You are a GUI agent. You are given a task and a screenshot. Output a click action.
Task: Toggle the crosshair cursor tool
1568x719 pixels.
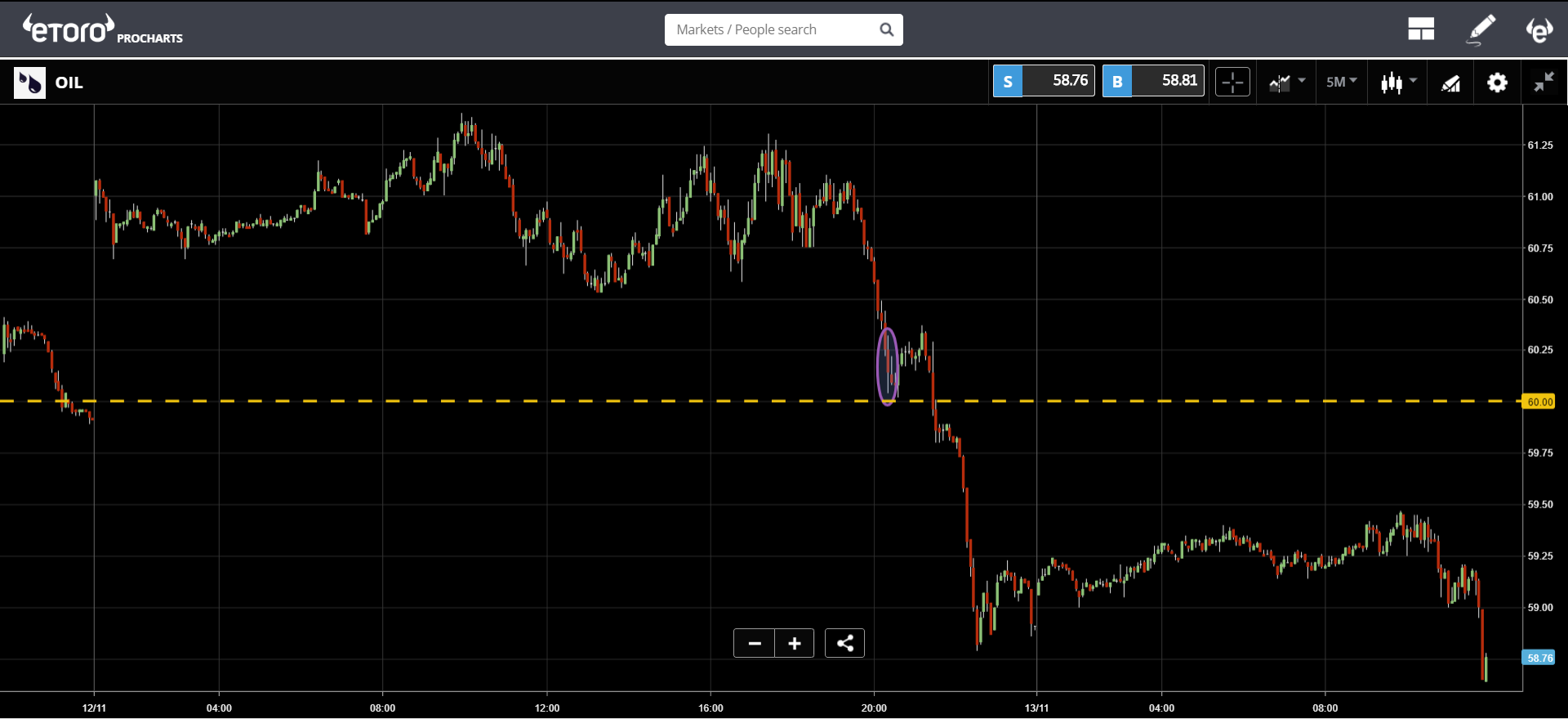pos(1232,82)
